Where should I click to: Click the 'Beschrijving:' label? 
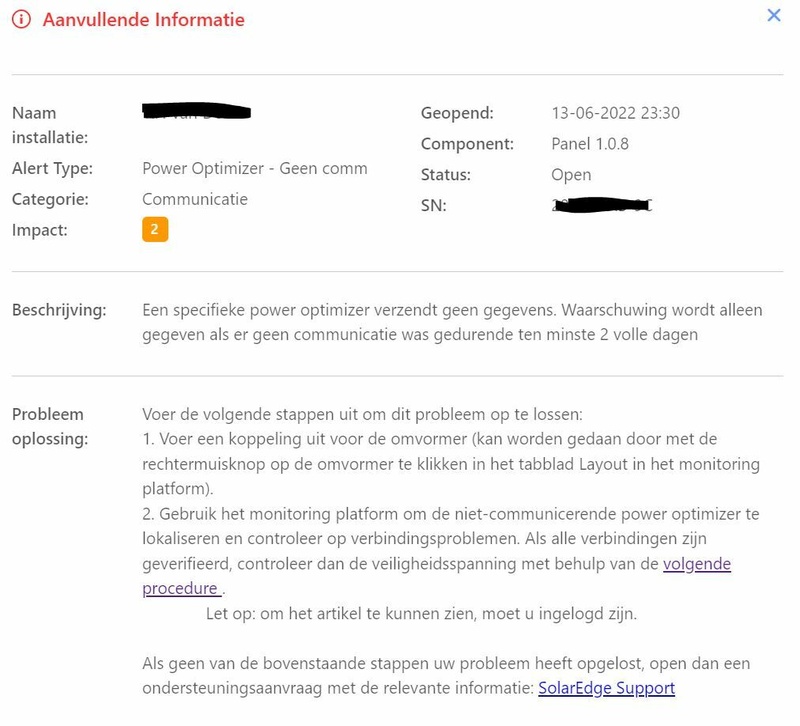(59, 310)
